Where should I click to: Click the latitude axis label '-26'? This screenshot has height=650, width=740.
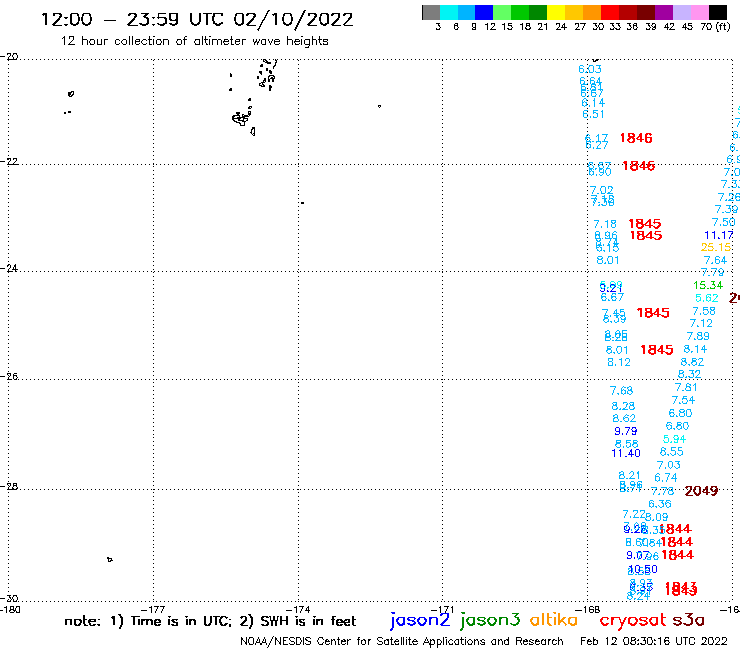(9, 376)
